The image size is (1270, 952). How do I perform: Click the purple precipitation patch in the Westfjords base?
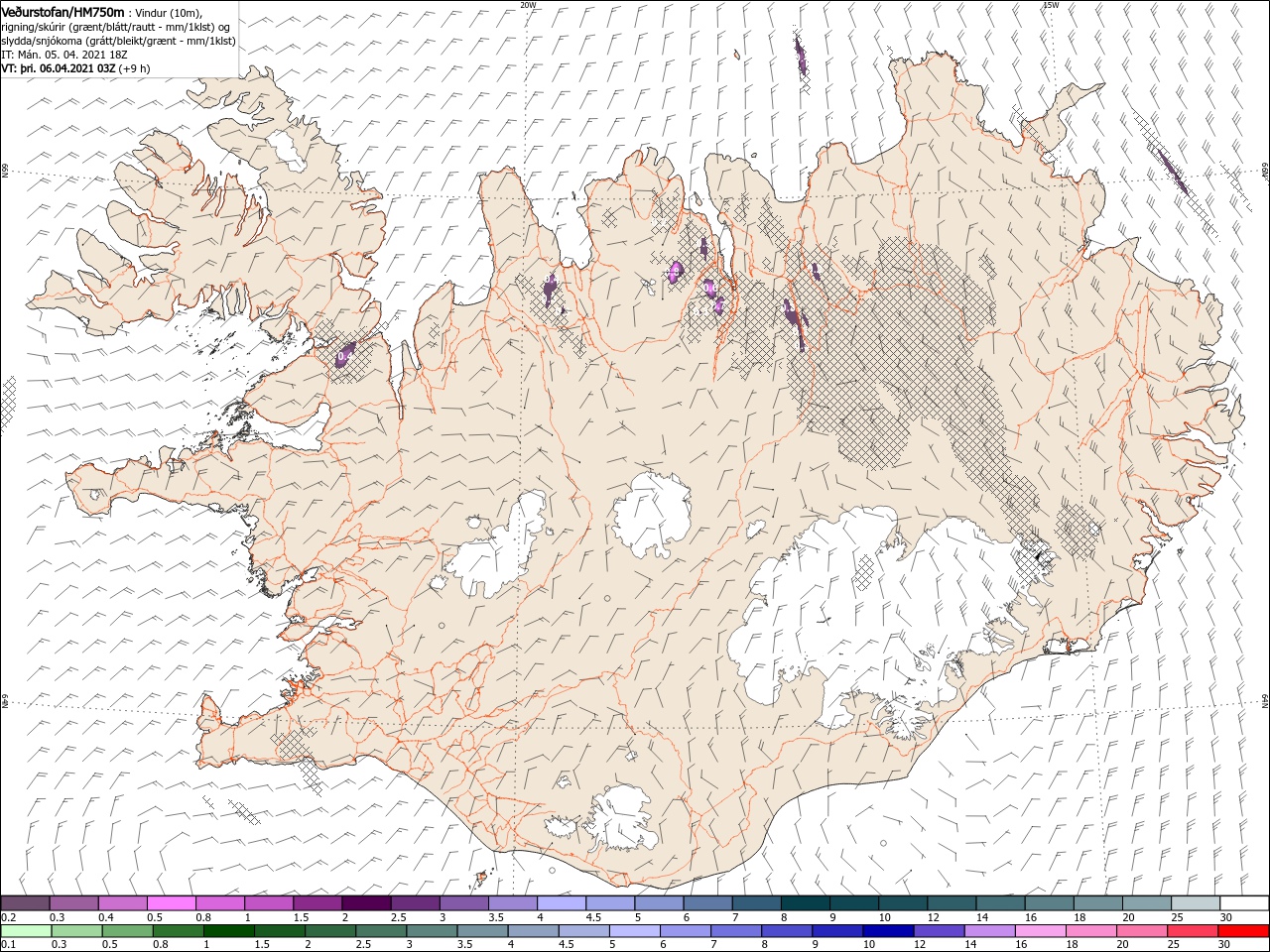(x=346, y=353)
